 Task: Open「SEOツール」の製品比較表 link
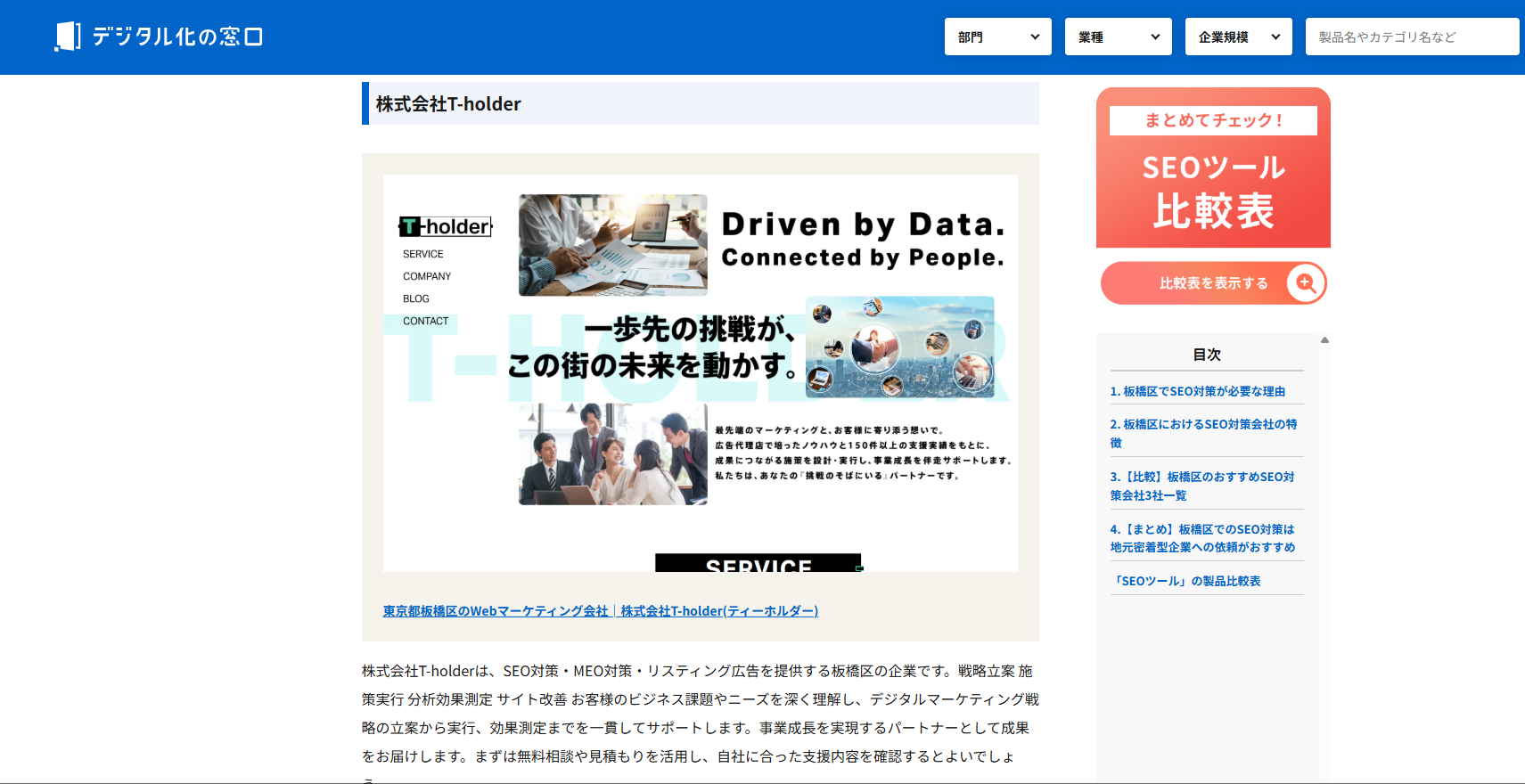point(1185,581)
